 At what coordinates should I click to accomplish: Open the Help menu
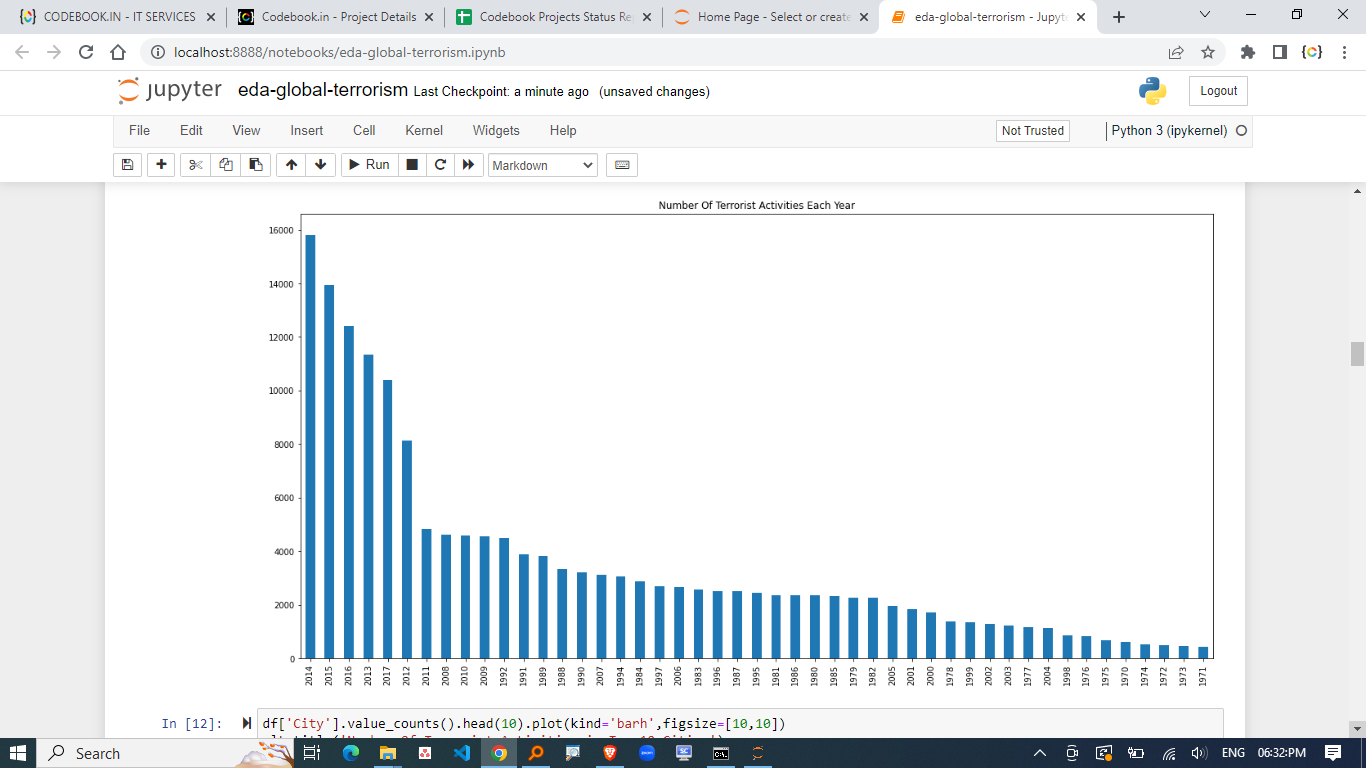click(x=563, y=130)
